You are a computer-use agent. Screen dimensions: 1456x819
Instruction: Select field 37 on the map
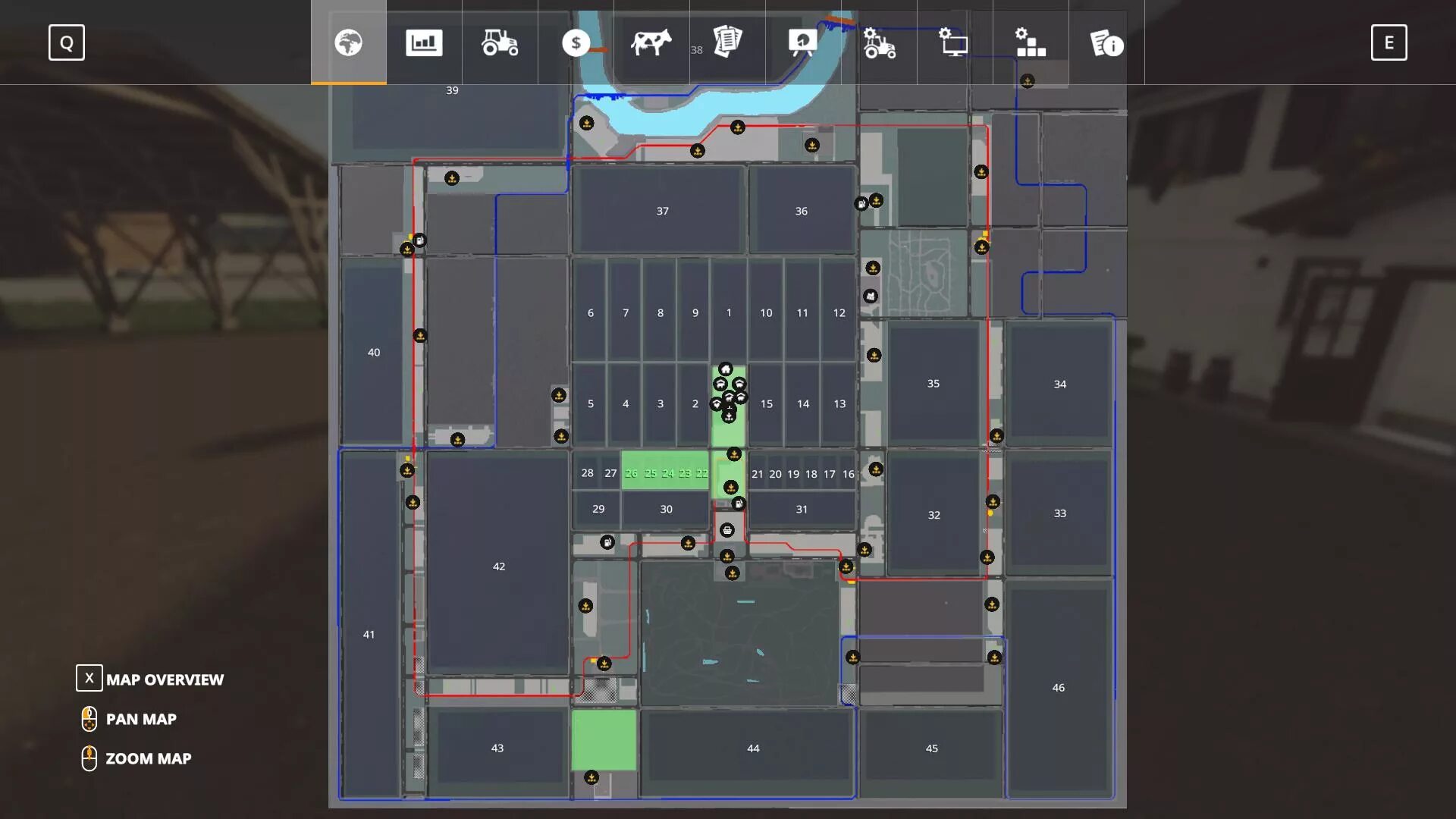(662, 211)
